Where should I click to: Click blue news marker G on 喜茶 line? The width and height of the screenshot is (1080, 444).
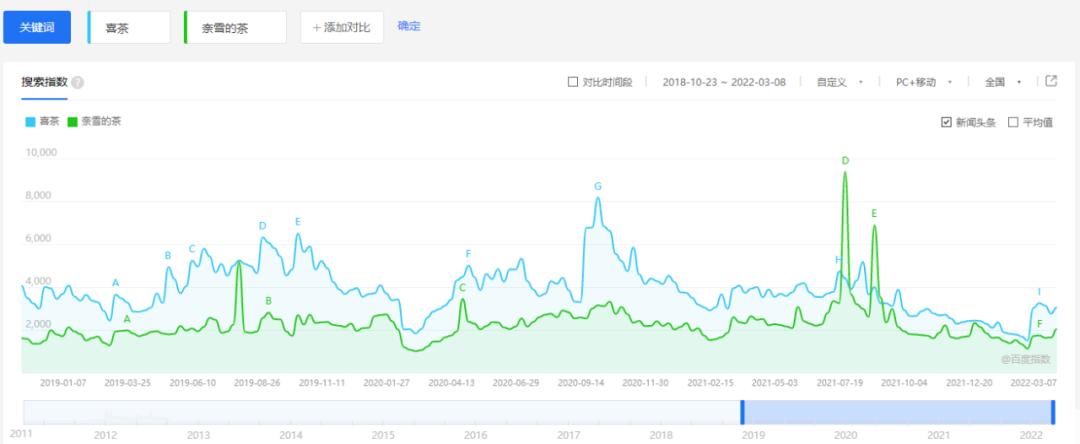coord(598,186)
